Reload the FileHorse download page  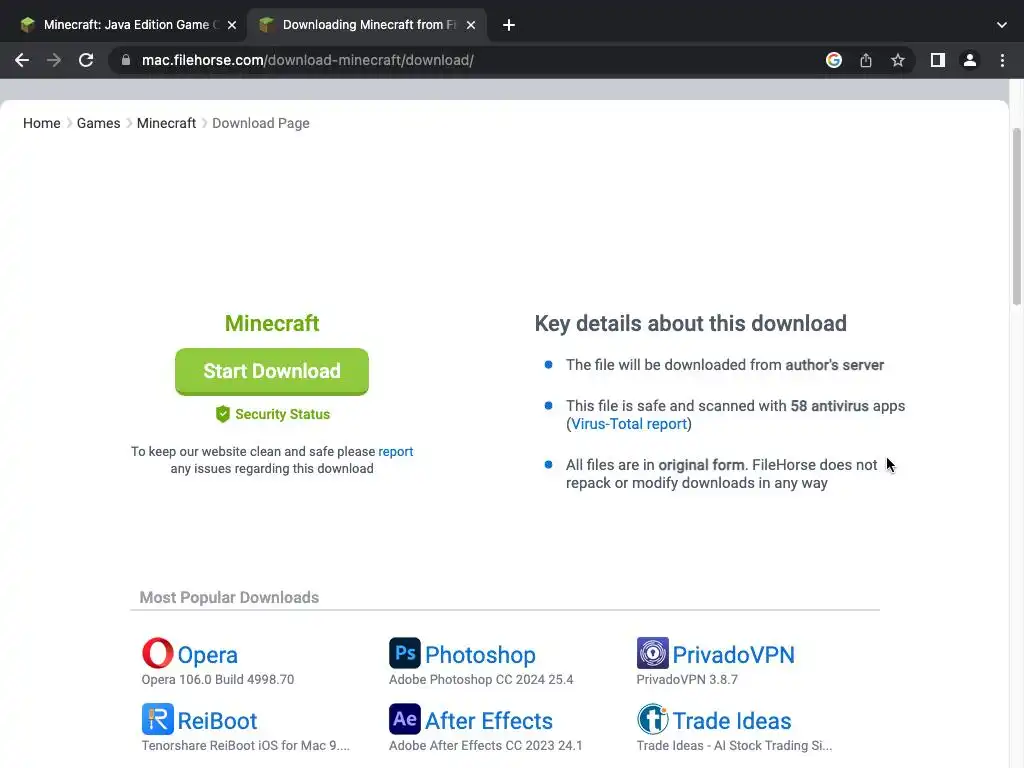[86, 60]
